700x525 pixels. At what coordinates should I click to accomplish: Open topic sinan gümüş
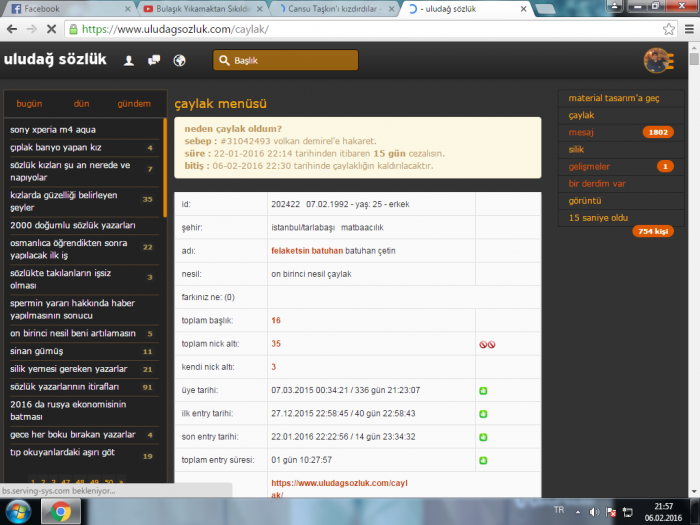pos(37,351)
